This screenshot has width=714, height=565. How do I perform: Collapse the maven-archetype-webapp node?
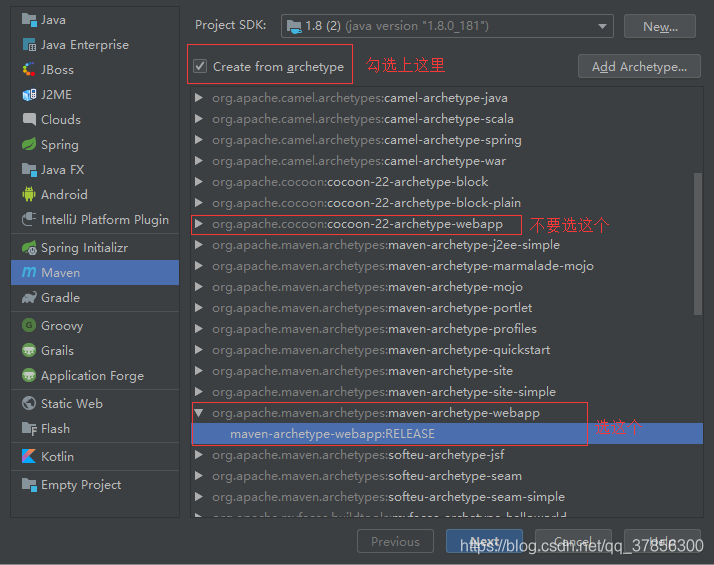tap(199, 413)
